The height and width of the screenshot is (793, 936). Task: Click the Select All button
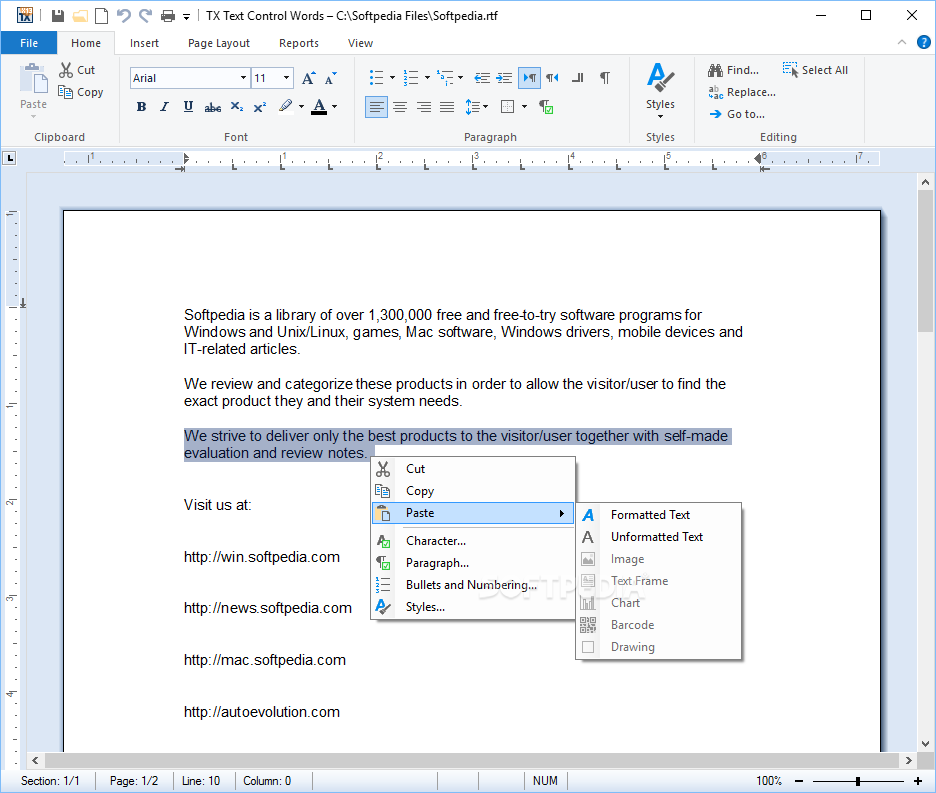point(815,70)
